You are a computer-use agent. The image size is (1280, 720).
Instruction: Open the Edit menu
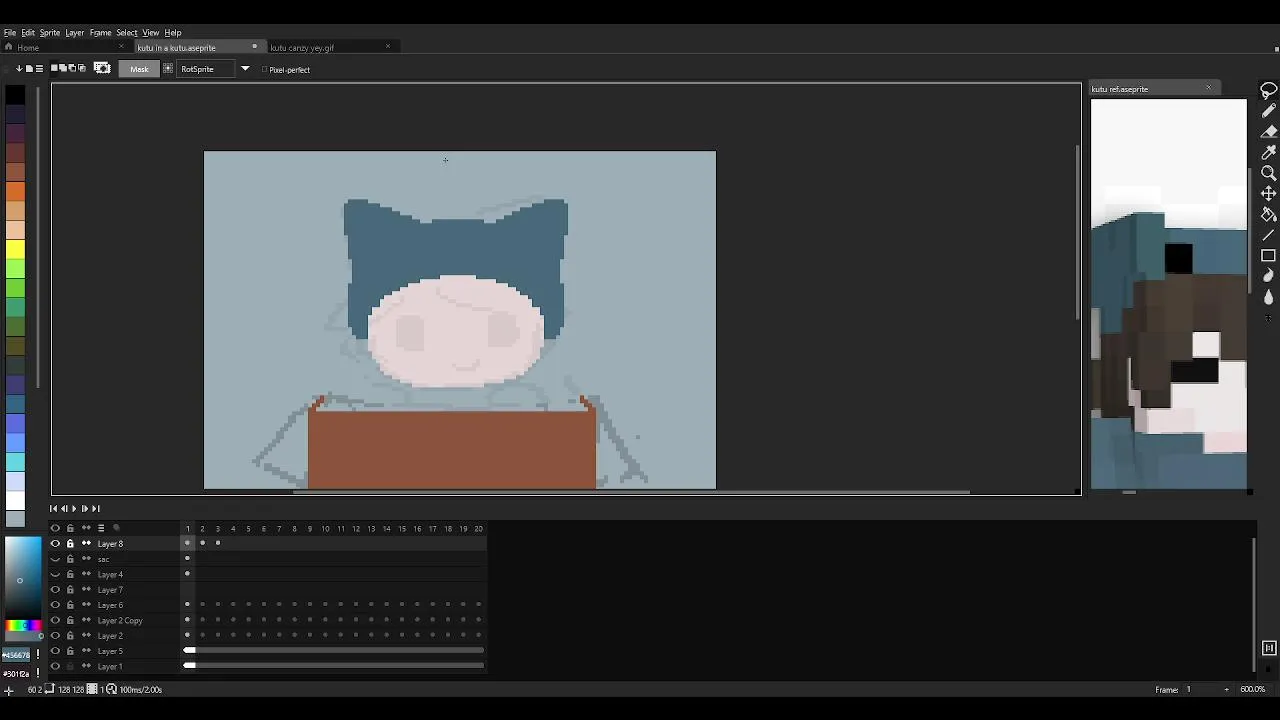click(x=28, y=33)
